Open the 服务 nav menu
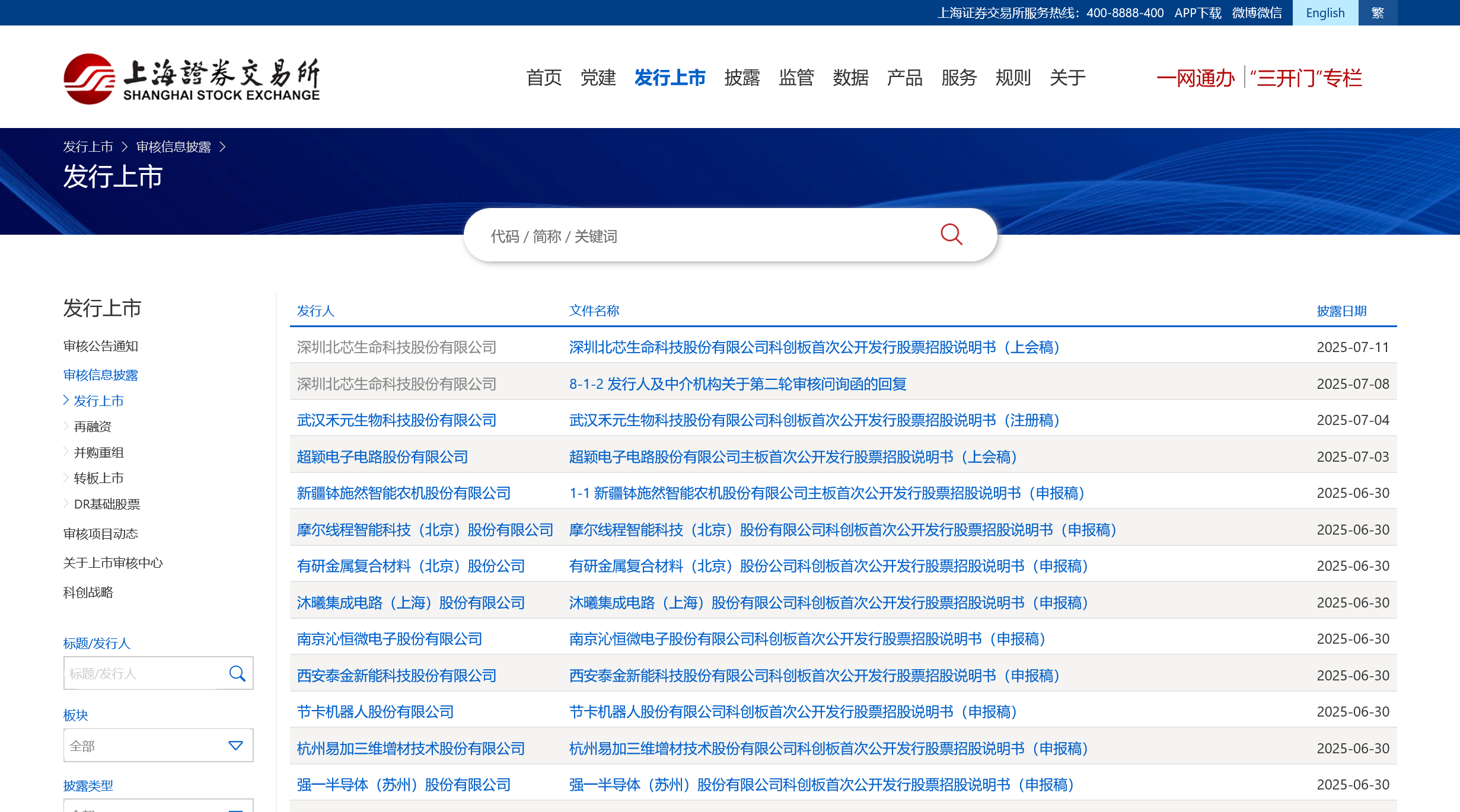 959,78
